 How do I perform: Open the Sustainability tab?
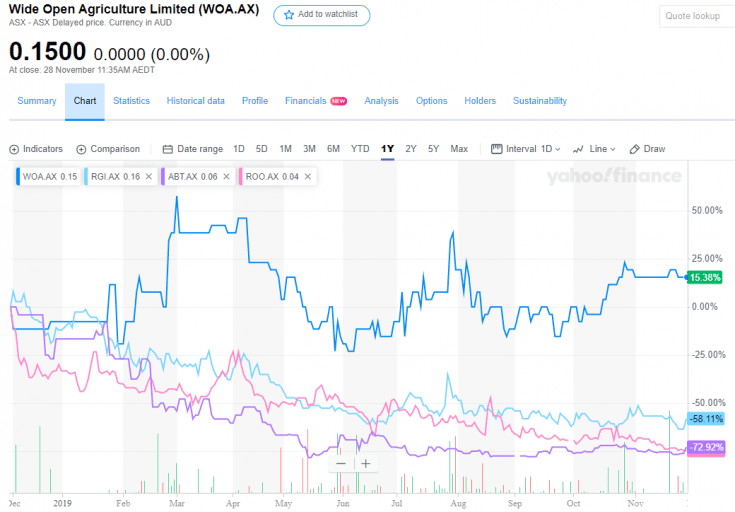pyautogui.click(x=540, y=101)
